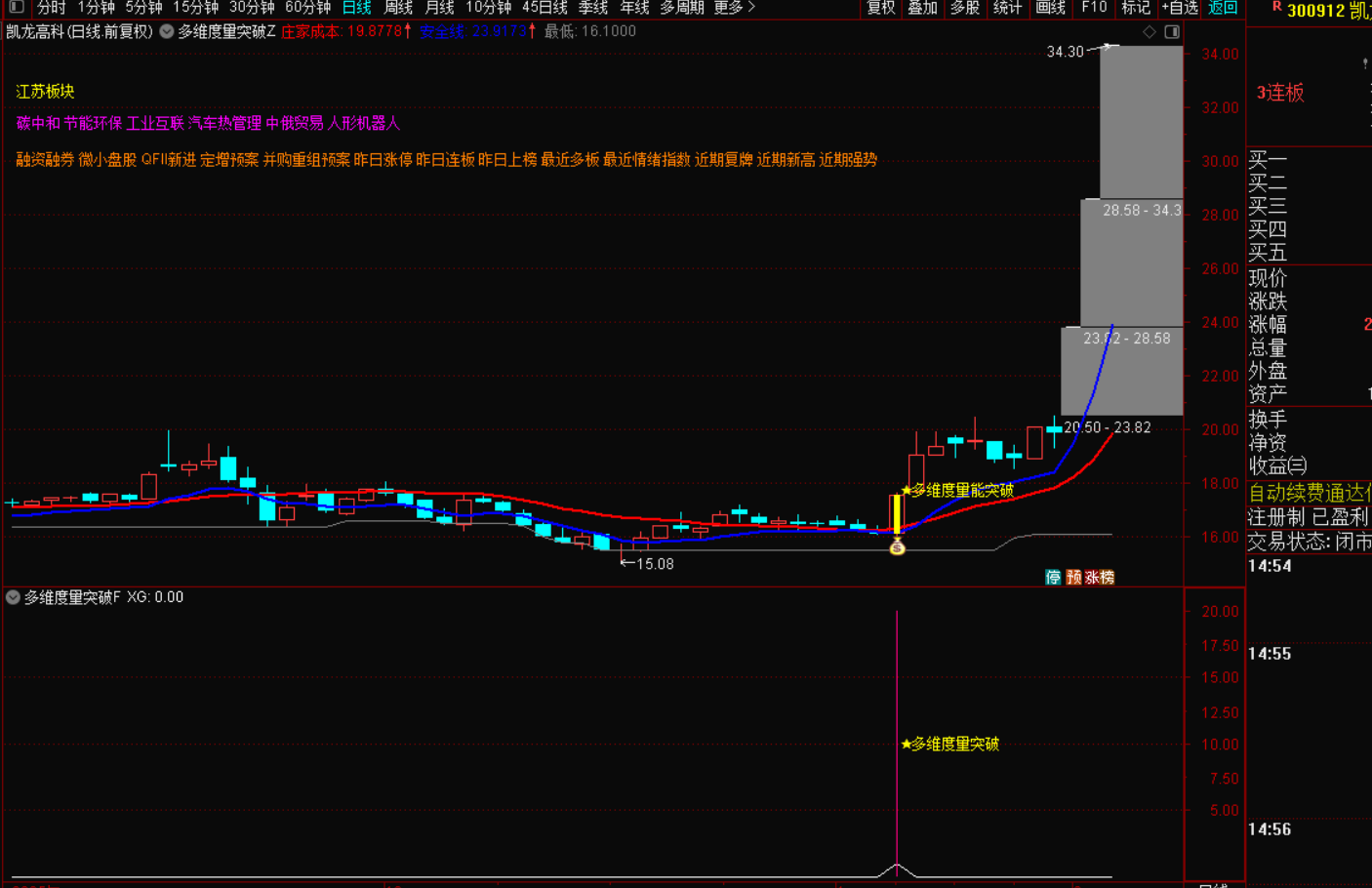This screenshot has width=1372, height=888.
Task: Switch to 周线 weekly period tab
Action: tap(398, 8)
